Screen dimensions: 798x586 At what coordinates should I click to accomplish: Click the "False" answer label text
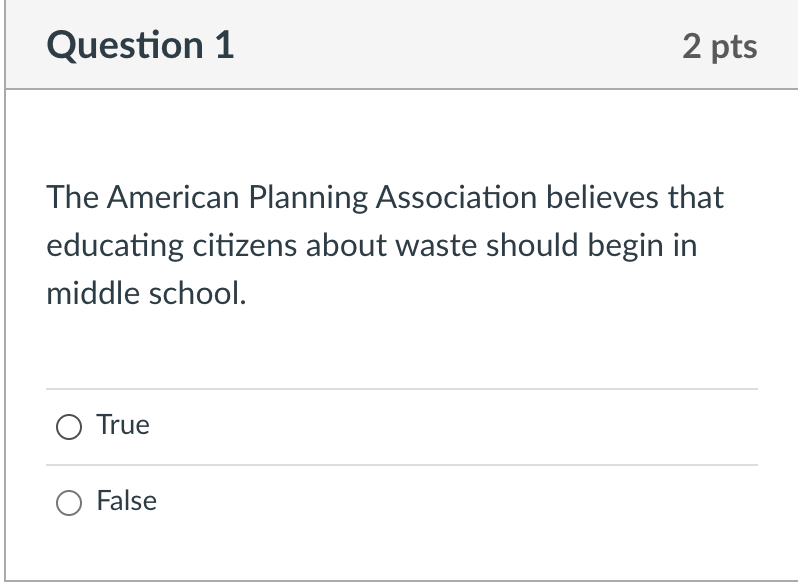[x=127, y=501]
